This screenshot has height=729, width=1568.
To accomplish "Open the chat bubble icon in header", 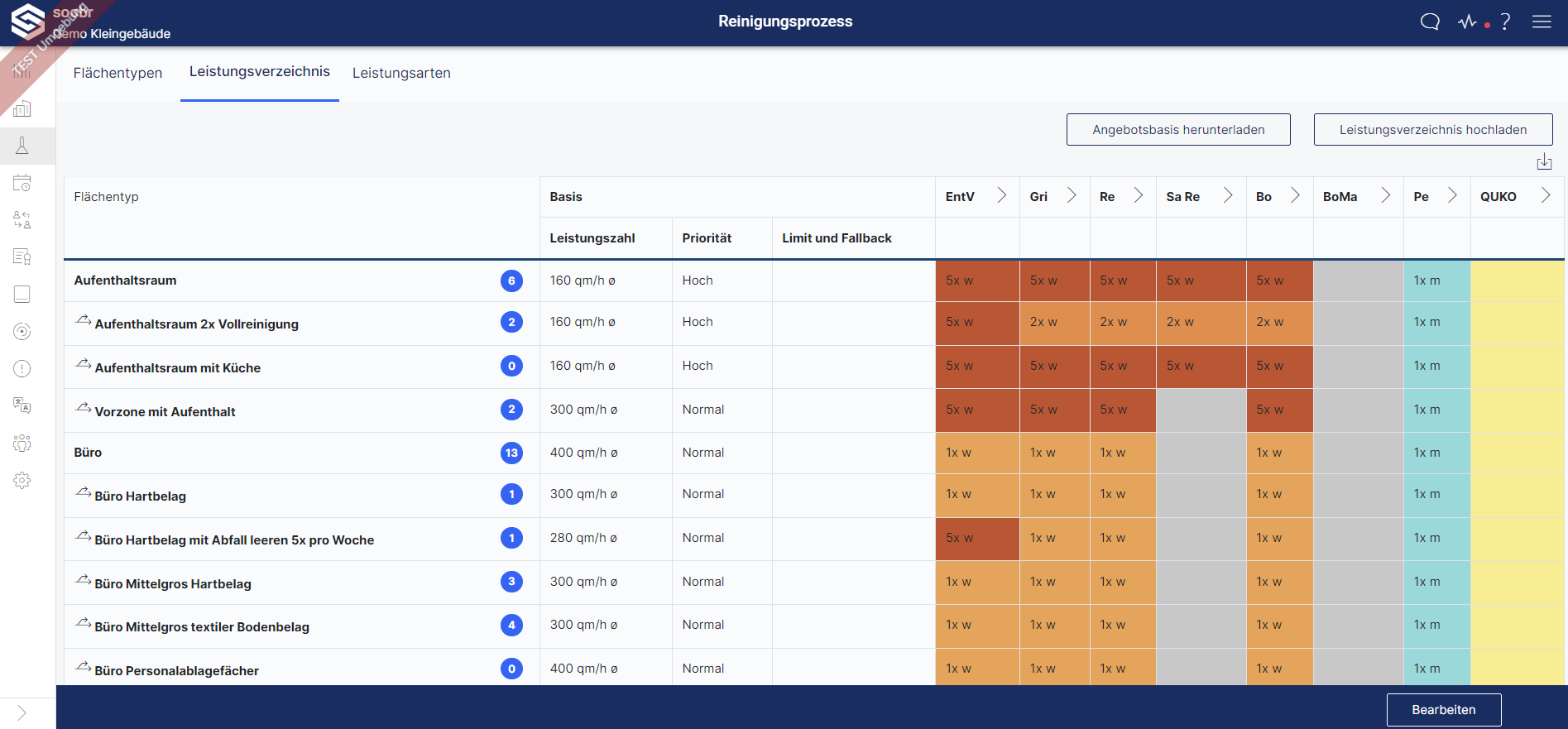I will coord(1430,22).
